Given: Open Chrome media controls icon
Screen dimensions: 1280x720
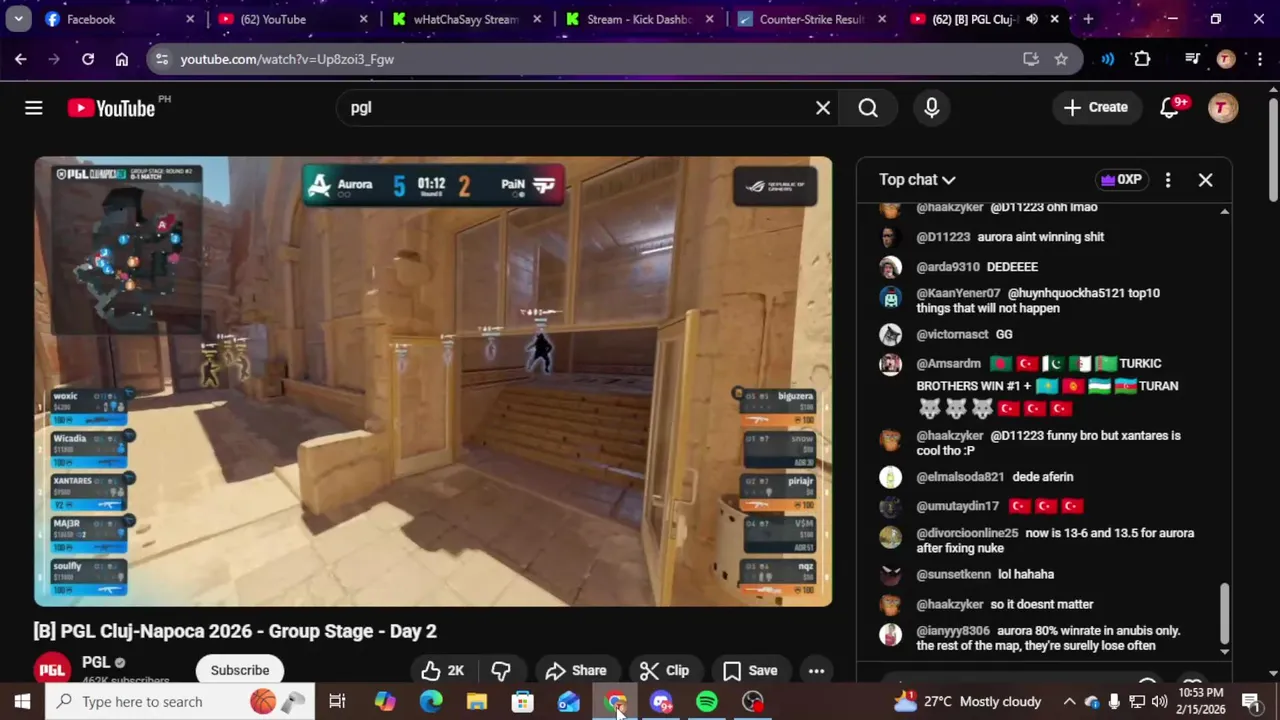Looking at the screenshot, I should [x=1192, y=59].
